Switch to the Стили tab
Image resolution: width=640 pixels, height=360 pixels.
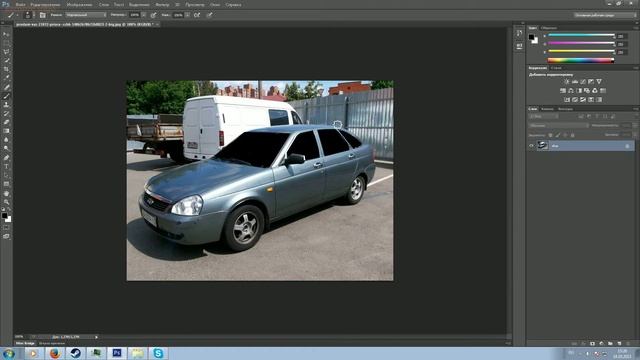point(556,68)
